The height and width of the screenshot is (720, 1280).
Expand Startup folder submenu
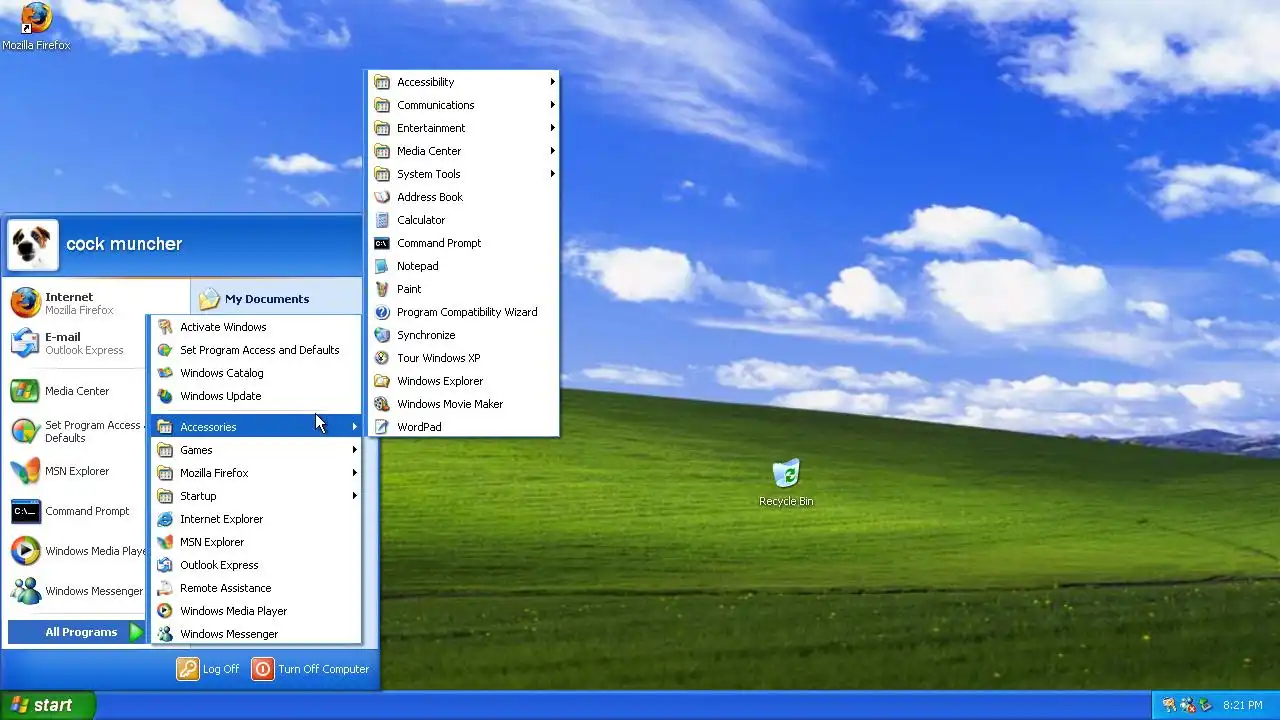(256, 496)
